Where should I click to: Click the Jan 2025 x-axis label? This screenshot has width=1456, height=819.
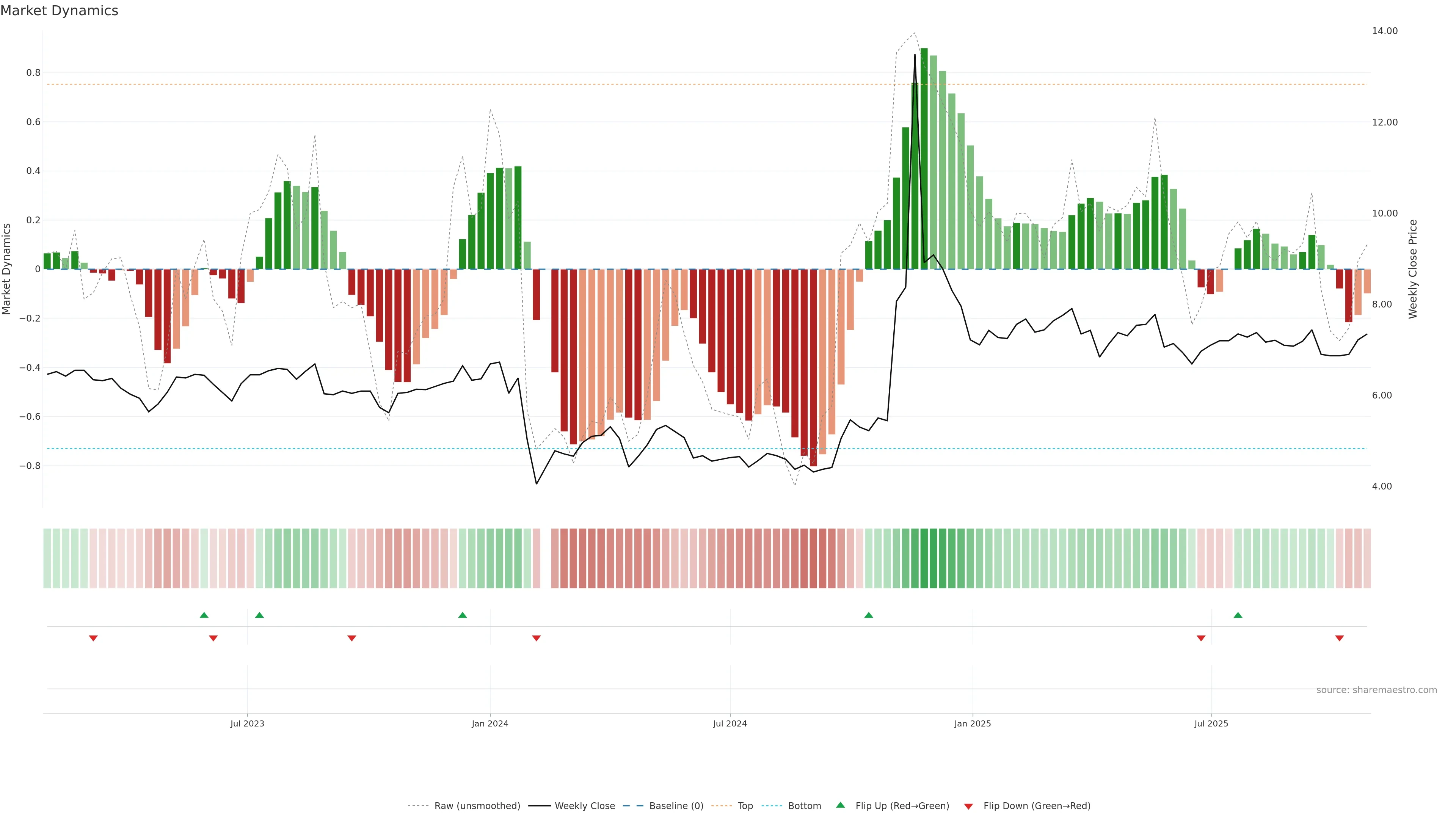click(972, 723)
